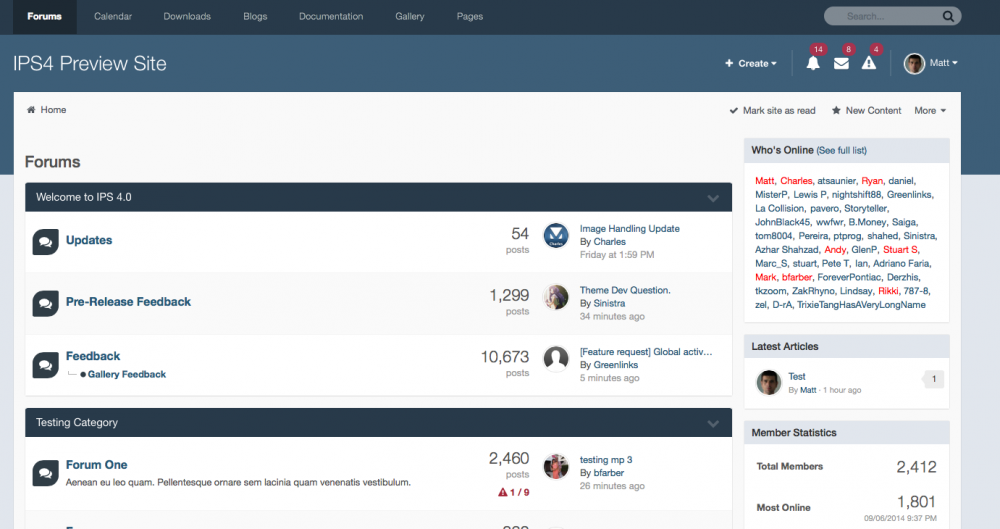Click the 34 minutes ago timestamp

click(x=612, y=317)
